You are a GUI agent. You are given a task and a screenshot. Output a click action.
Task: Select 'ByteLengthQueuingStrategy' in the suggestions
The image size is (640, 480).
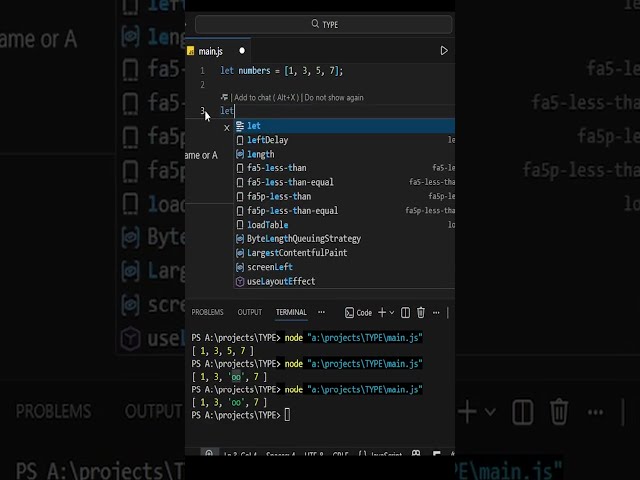point(344,239)
